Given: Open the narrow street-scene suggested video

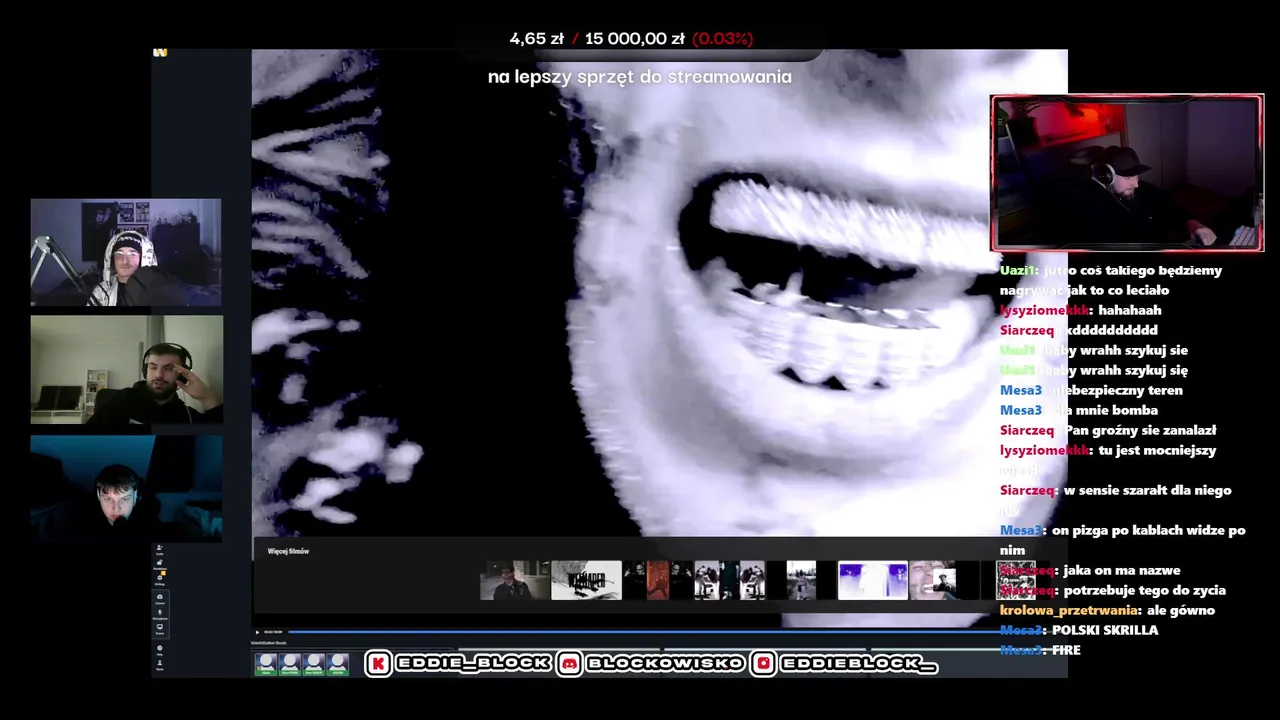Looking at the screenshot, I should tap(801, 580).
